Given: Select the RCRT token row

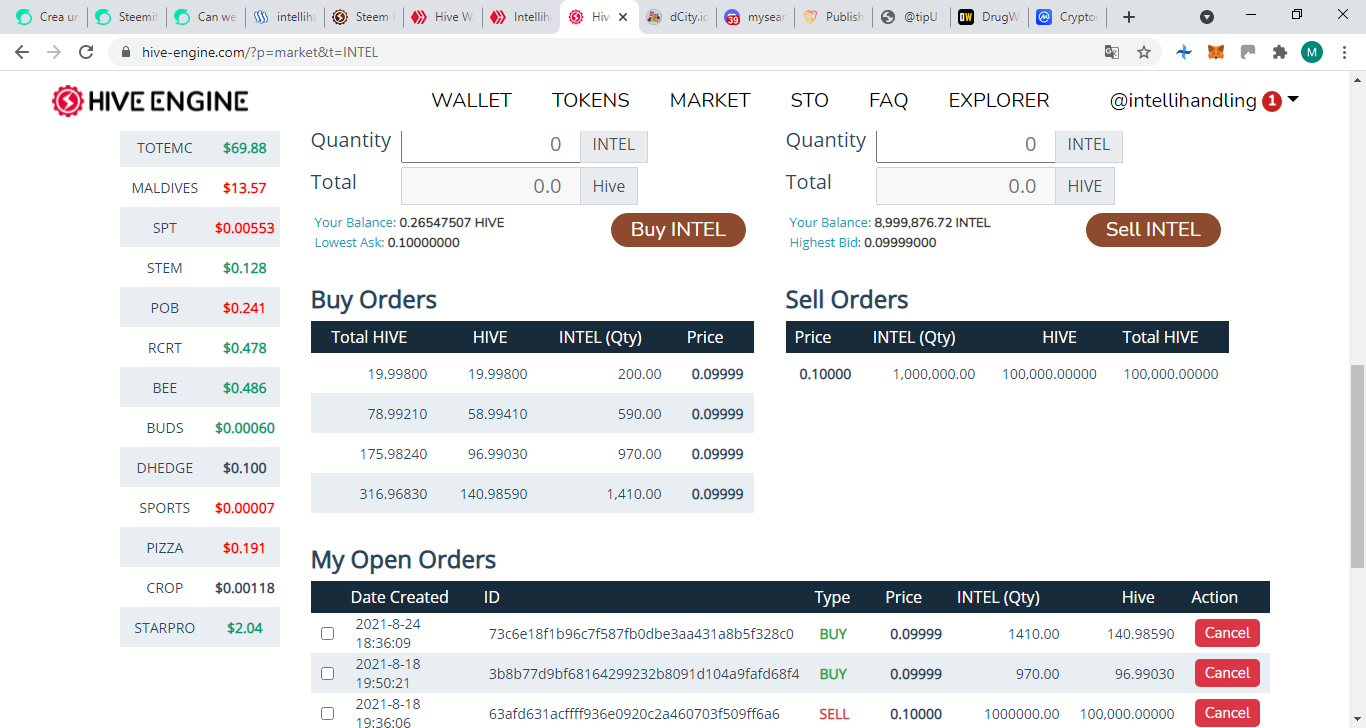Looking at the screenshot, I should (200, 348).
